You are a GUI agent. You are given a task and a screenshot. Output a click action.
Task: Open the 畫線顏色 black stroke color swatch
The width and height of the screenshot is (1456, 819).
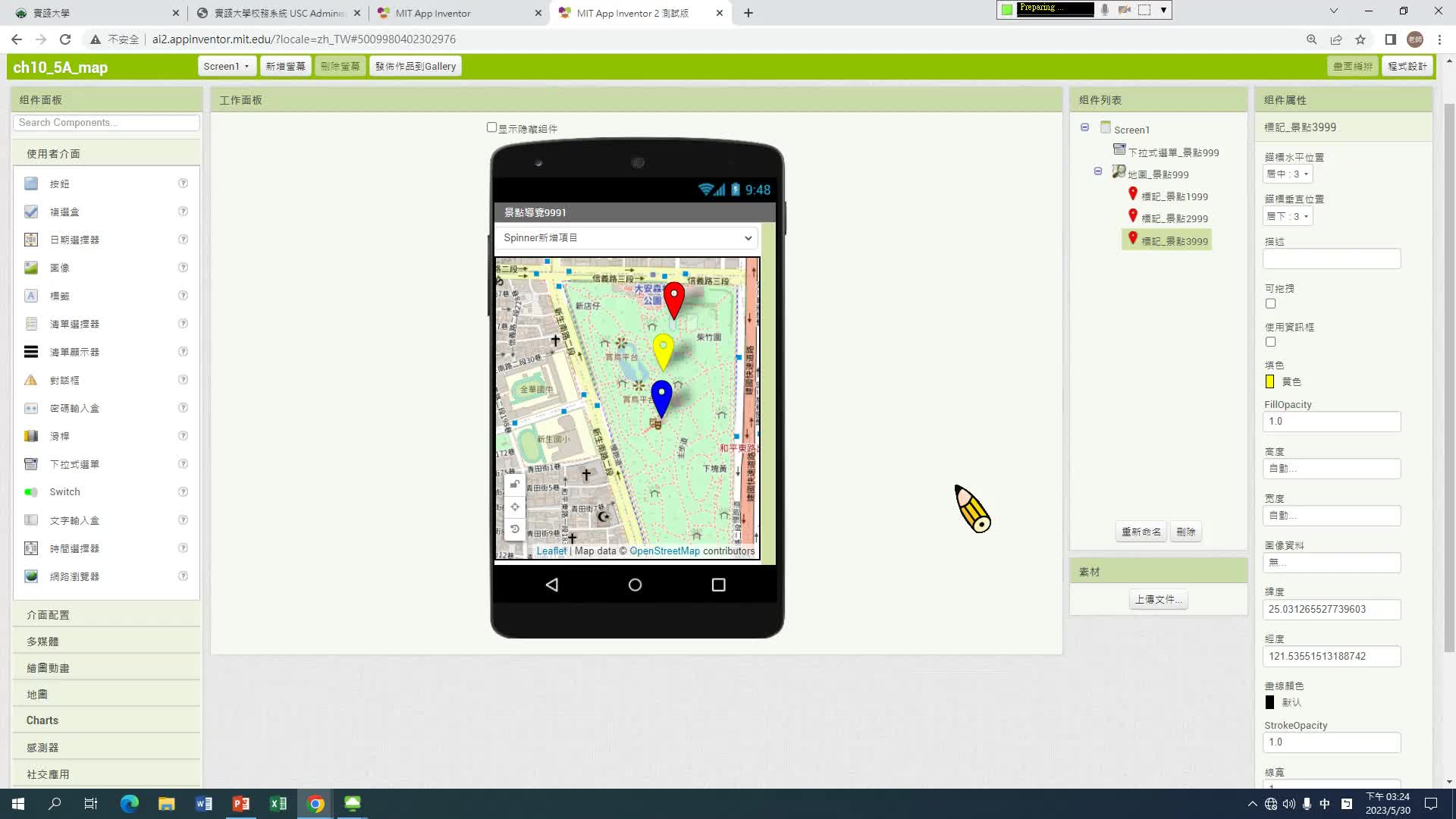click(1270, 702)
